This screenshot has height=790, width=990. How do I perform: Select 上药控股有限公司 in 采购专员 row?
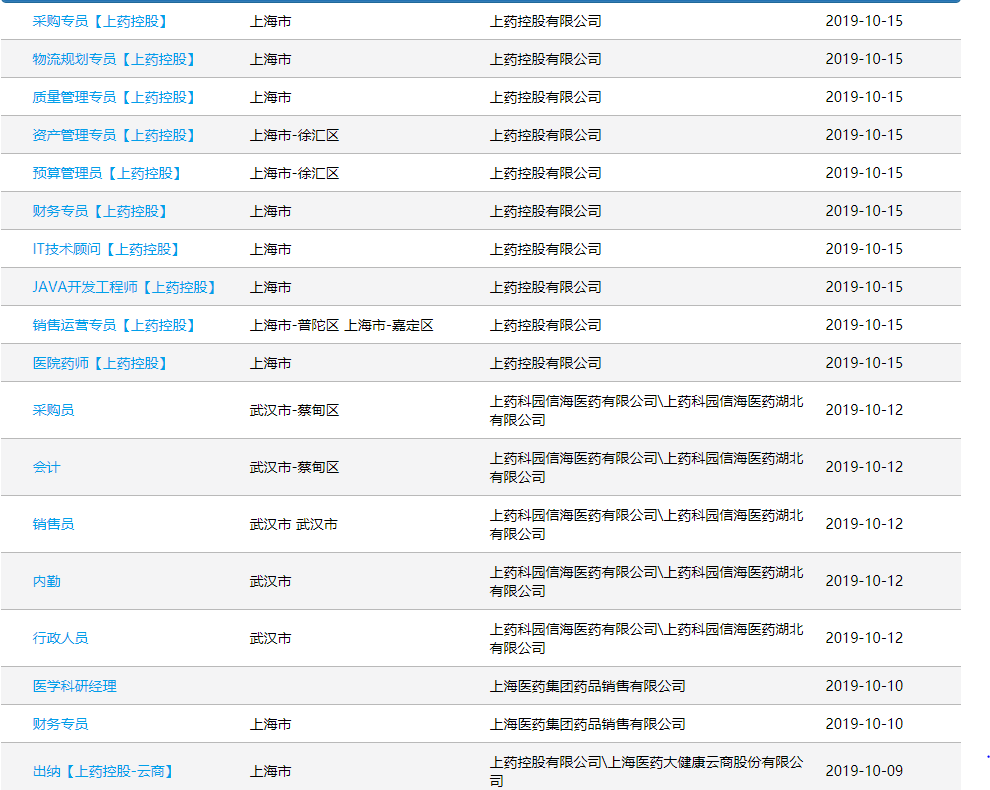tap(546, 21)
